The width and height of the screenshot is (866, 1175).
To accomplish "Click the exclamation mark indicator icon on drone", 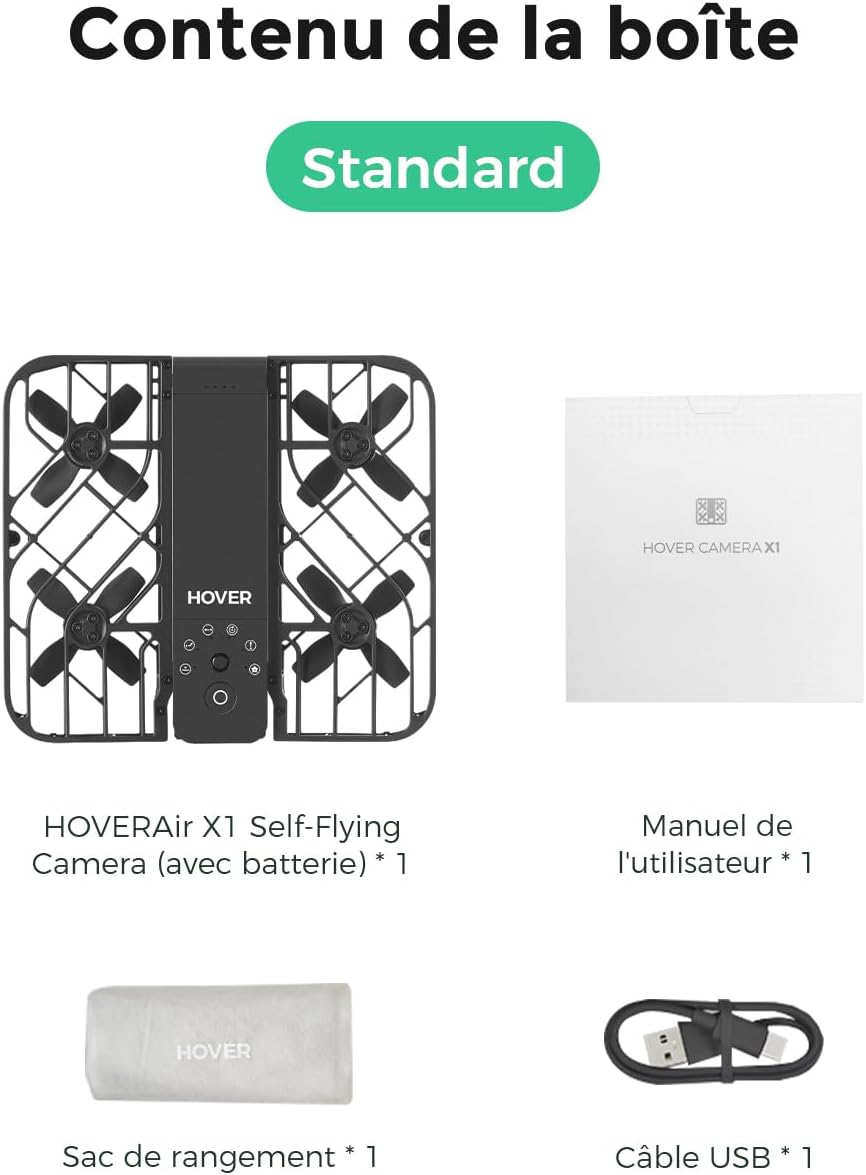I will click(x=250, y=645).
